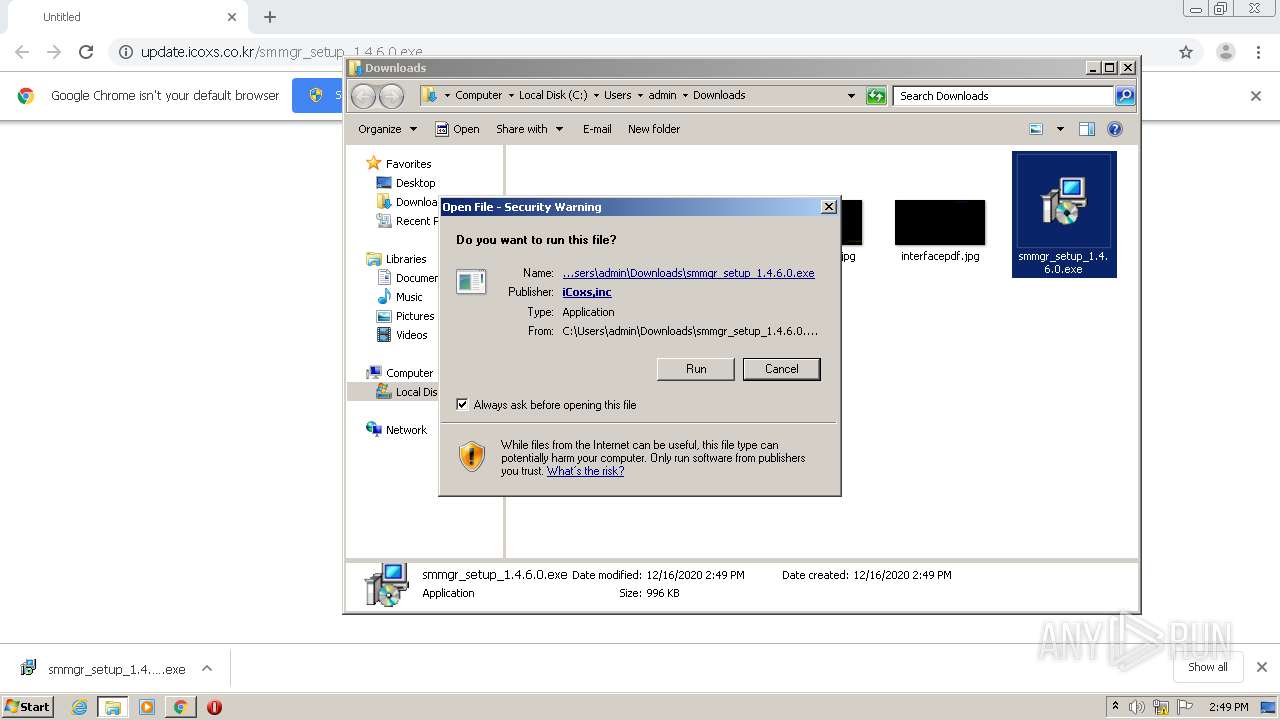The image size is (1280, 720).
Task: Open Pictures library in navigation pane
Action: click(x=414, y=316)
